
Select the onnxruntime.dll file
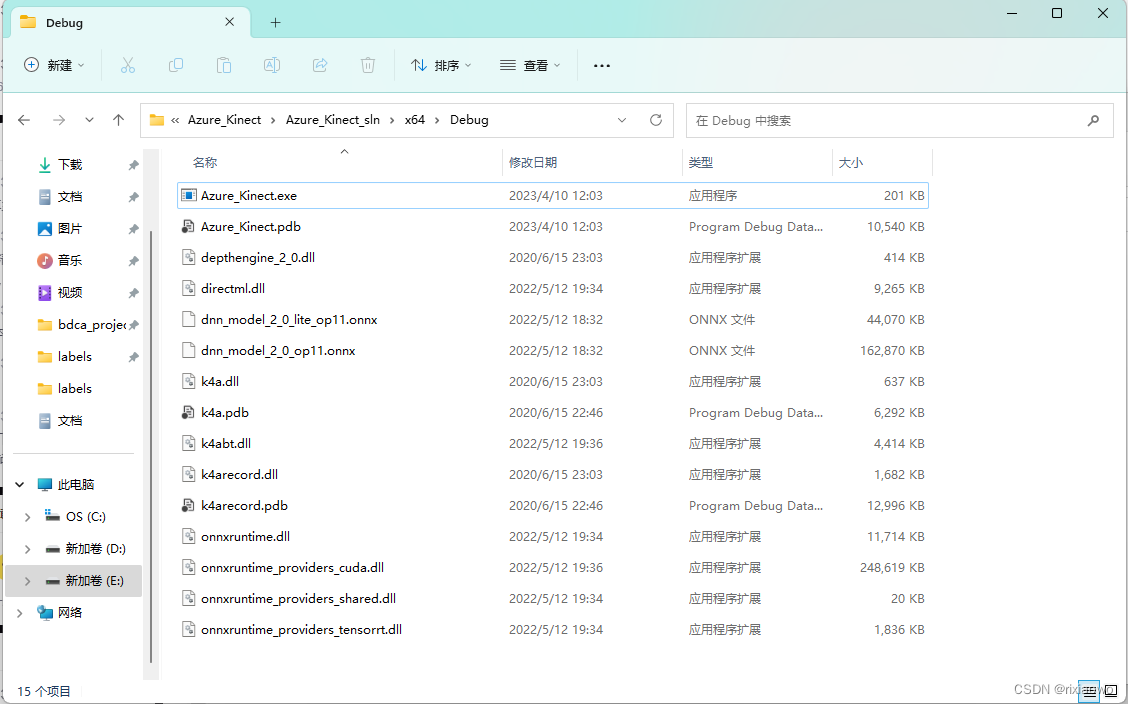tap(552, 536)
